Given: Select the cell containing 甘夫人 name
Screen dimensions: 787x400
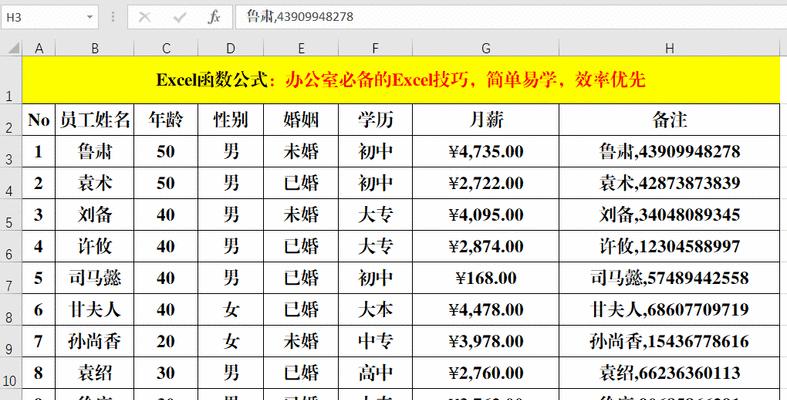Looking at the screenshot, I should 94,309.
